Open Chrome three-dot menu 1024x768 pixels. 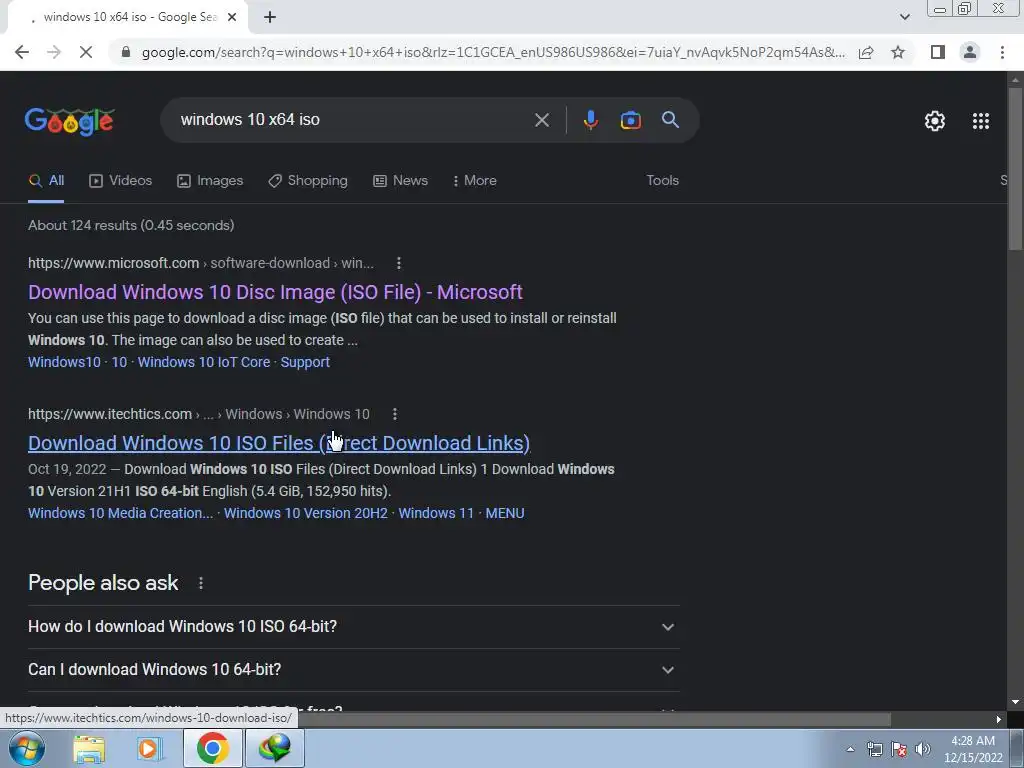[1002, 52]
